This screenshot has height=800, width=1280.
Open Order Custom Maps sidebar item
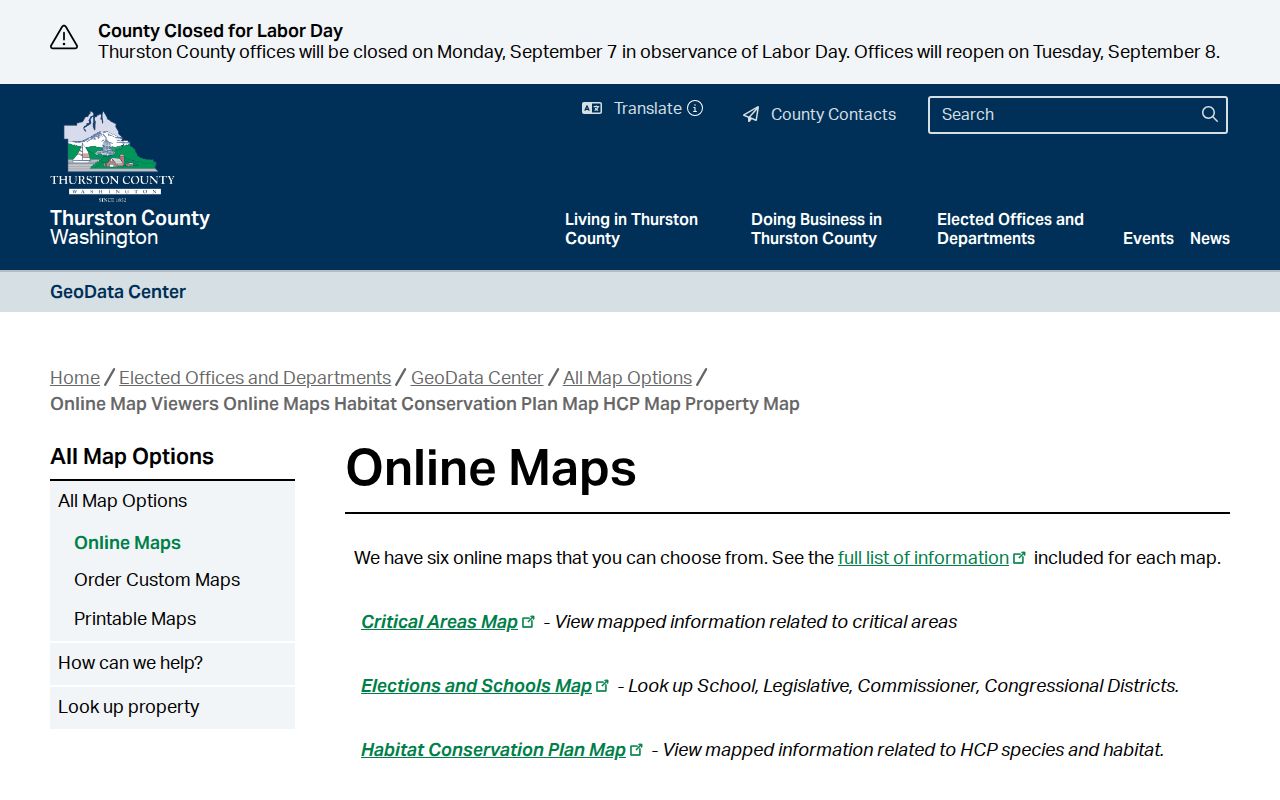point(157,580)
